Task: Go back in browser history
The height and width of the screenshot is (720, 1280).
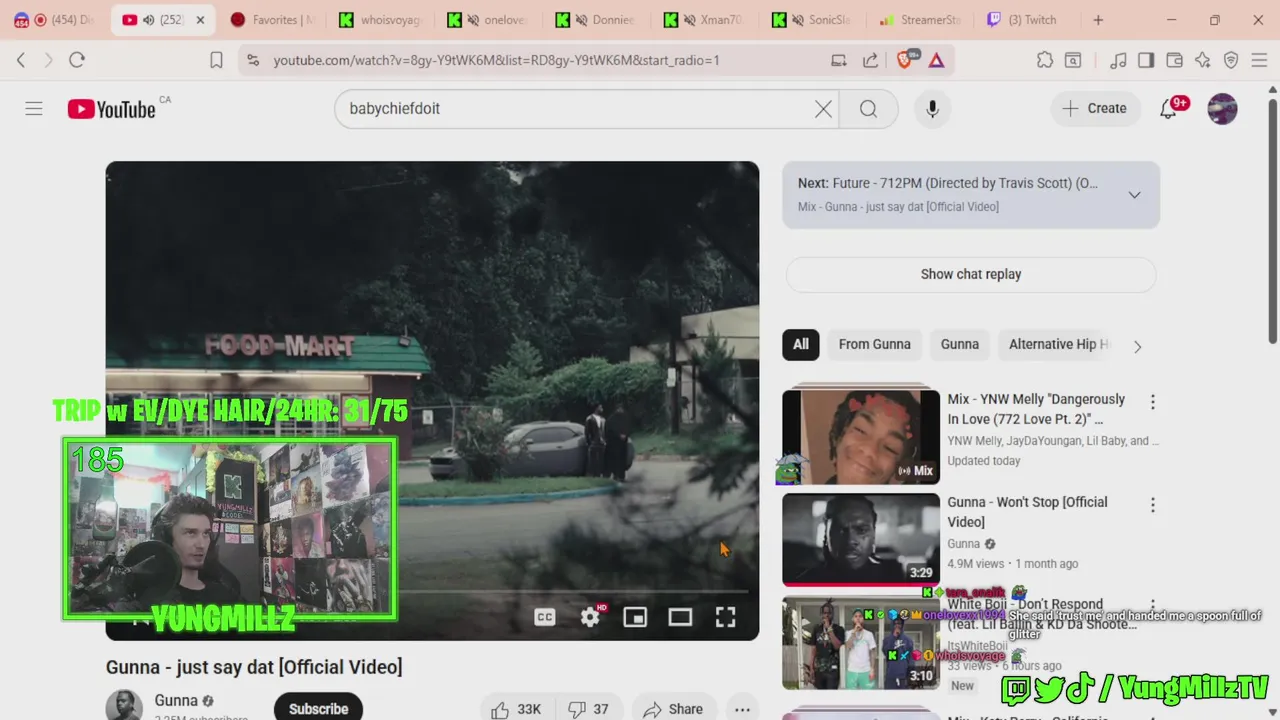Action: tap(21, 60)
